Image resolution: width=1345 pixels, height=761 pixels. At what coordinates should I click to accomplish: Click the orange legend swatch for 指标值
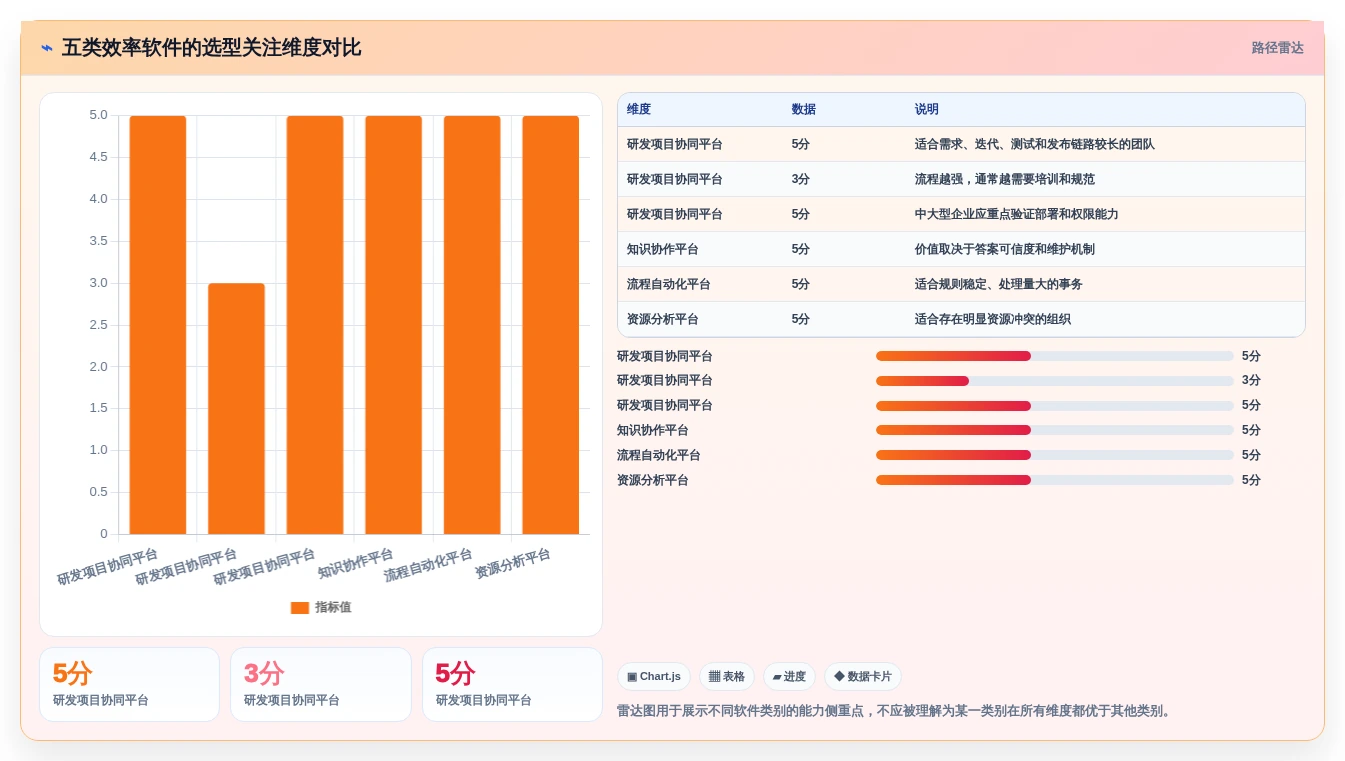[300, 607]
